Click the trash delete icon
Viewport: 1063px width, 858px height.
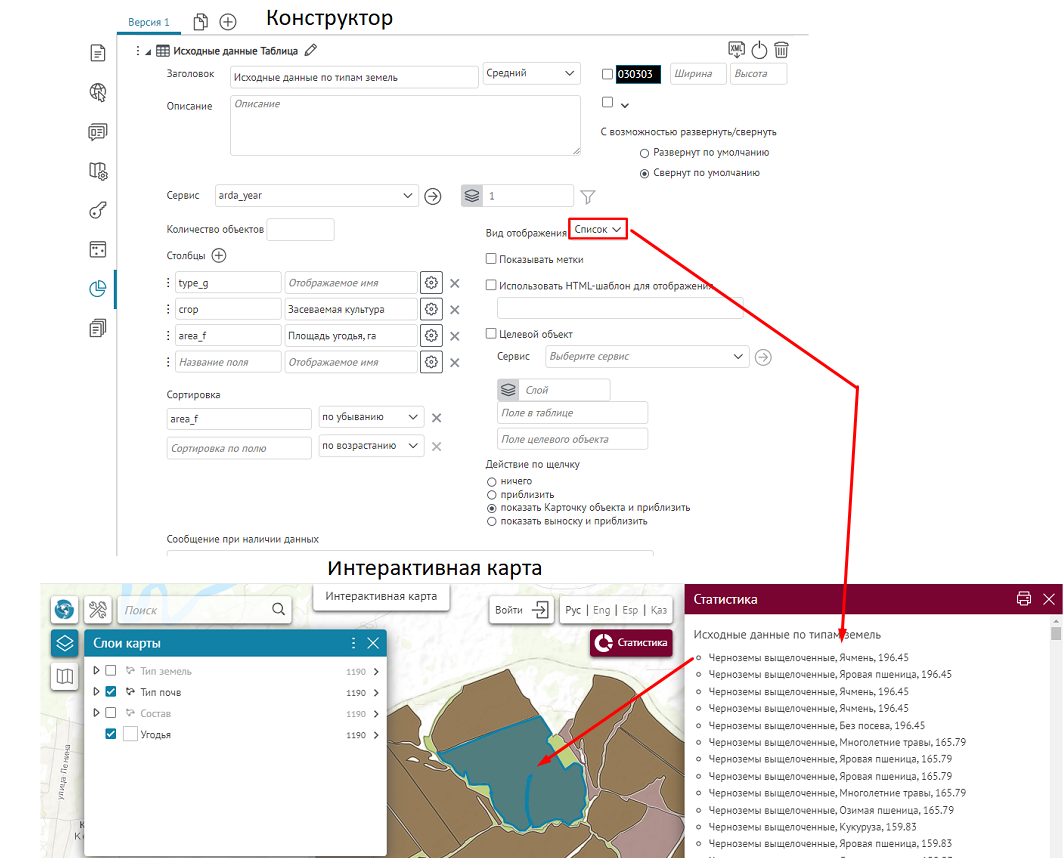click(x=782, y=50)
